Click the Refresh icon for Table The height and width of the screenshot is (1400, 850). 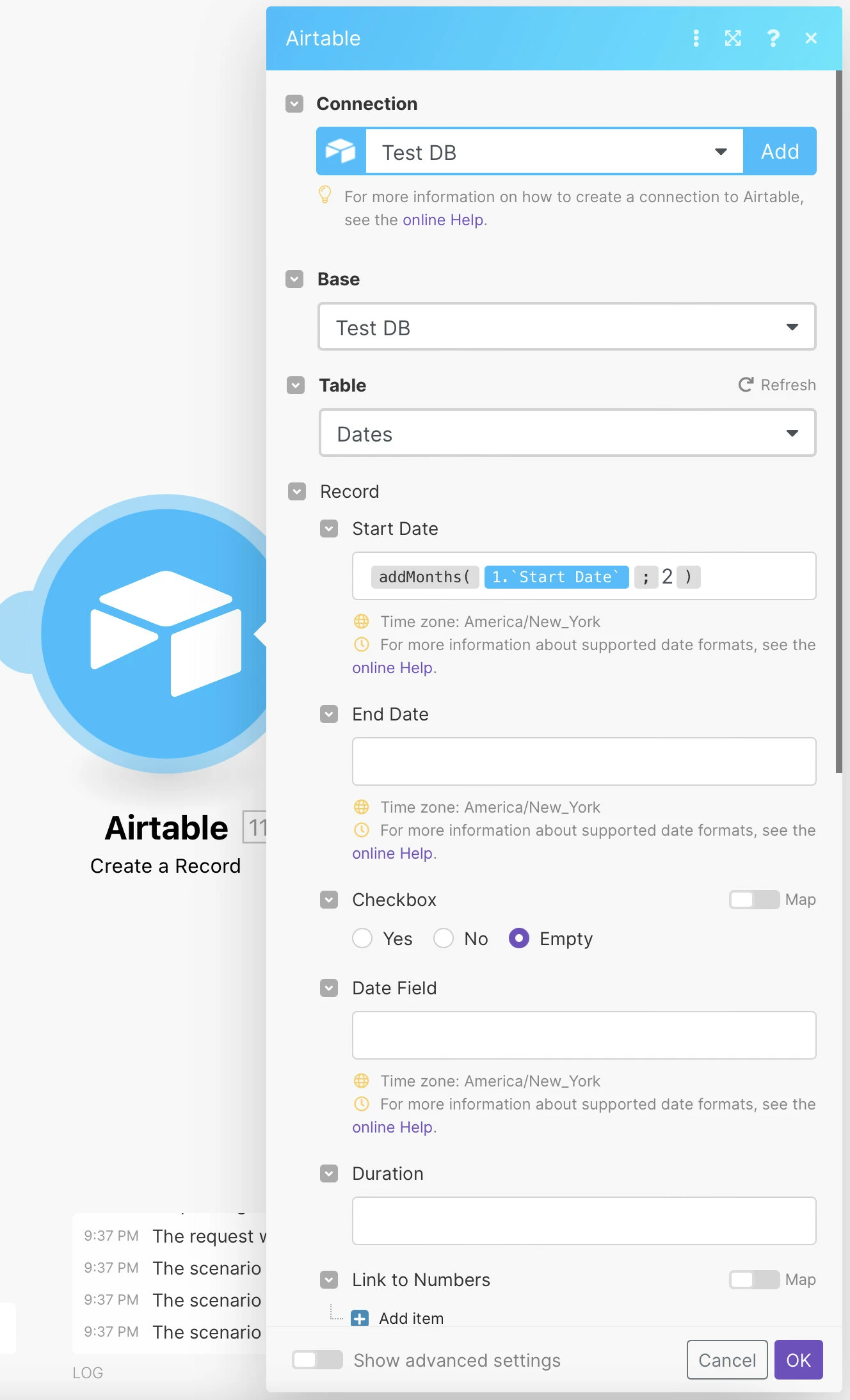coord(746,385)
